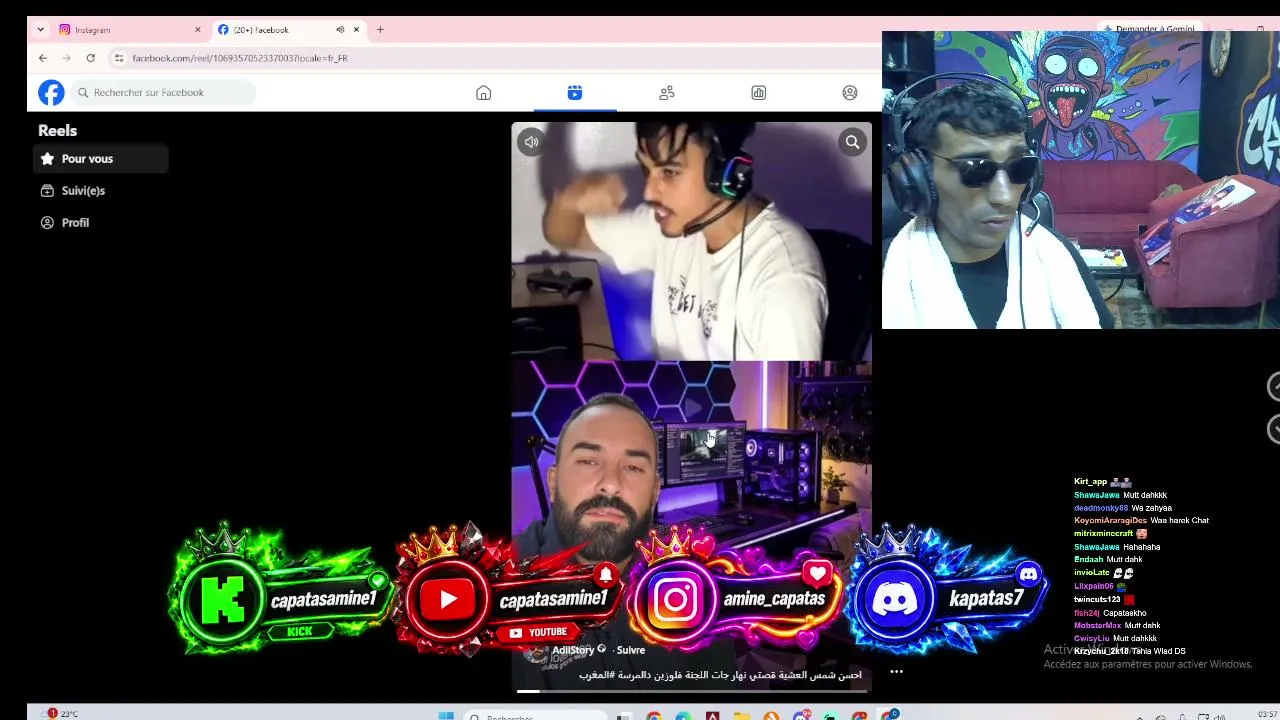Click the Windows taskbar search box
The width and height of the screenshot is (1280, 720).
pyautogui.click(x=536, y=716)
